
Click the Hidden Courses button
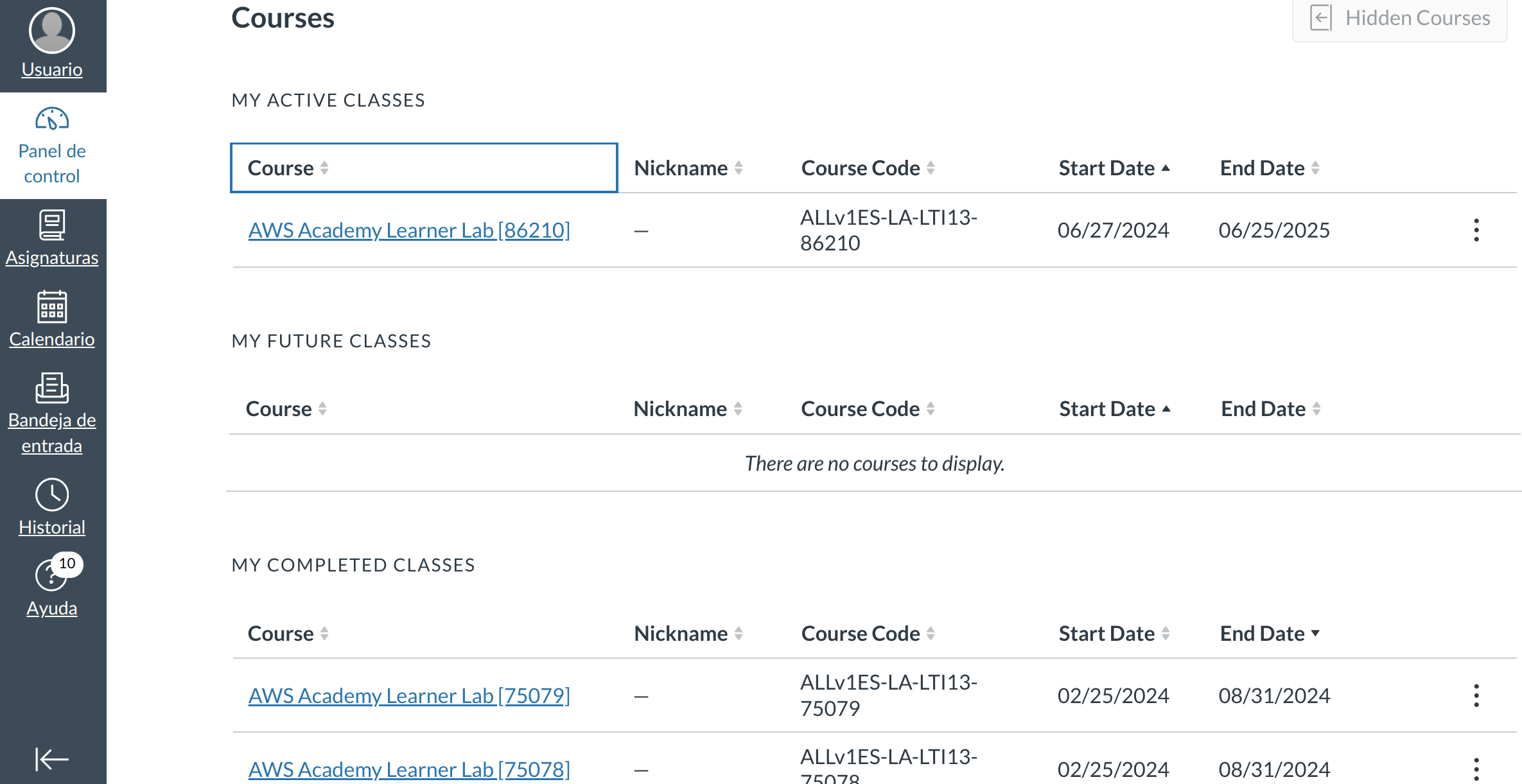pos(1400,18)
